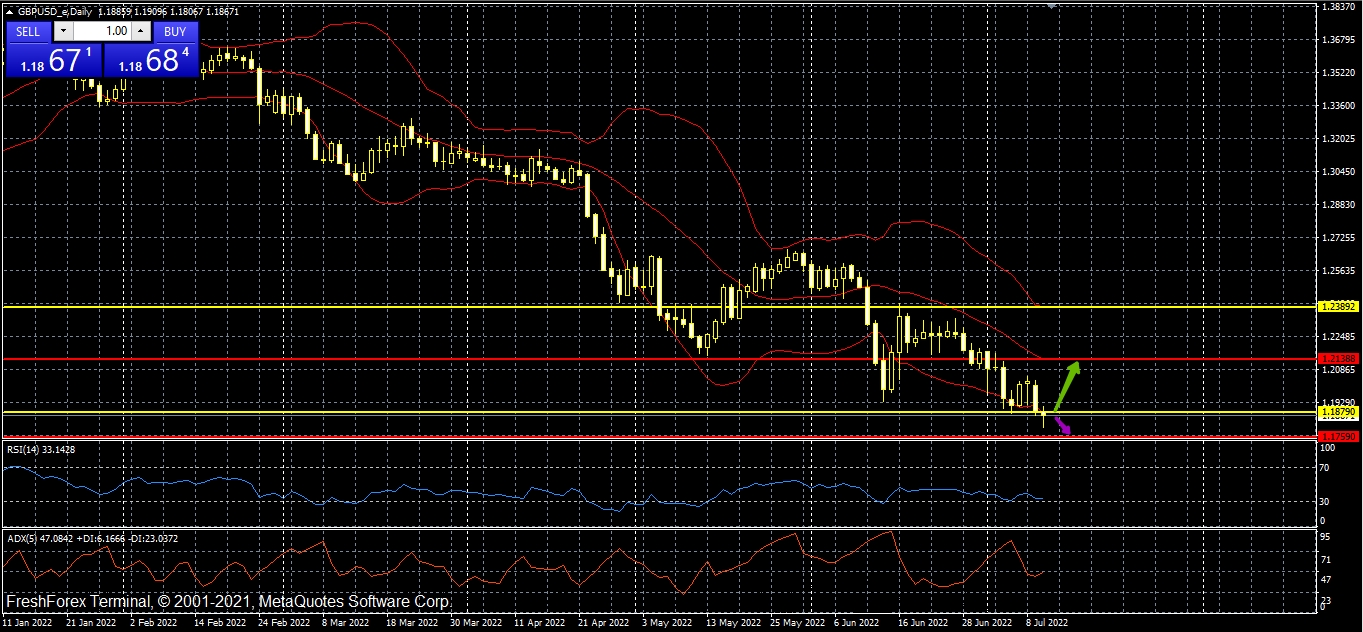Screen dimensions: 1363x632
Task: Click the BUY button
Action: 175,31
